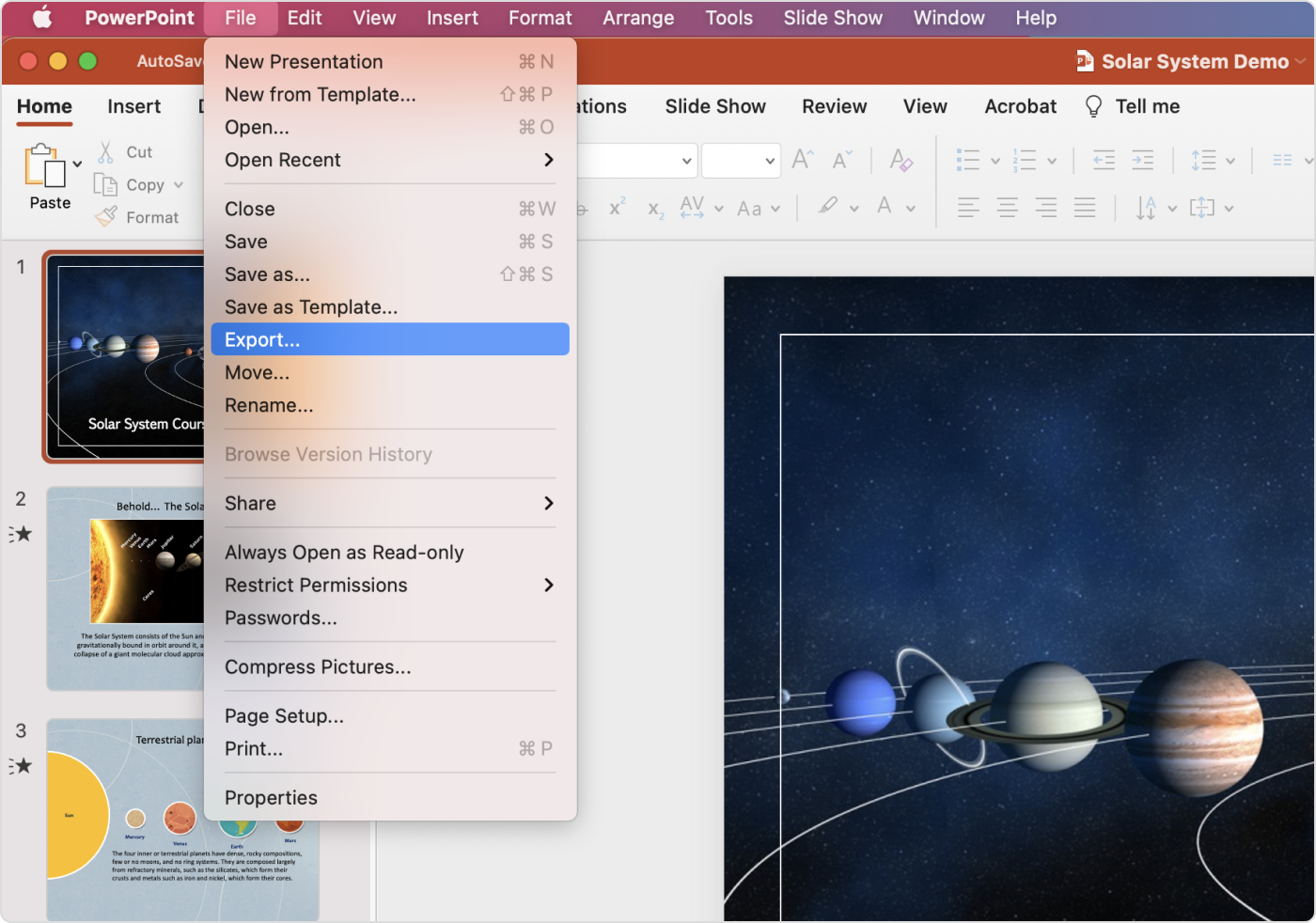
Task: Select New Presentation menu item
Action: 390,62
